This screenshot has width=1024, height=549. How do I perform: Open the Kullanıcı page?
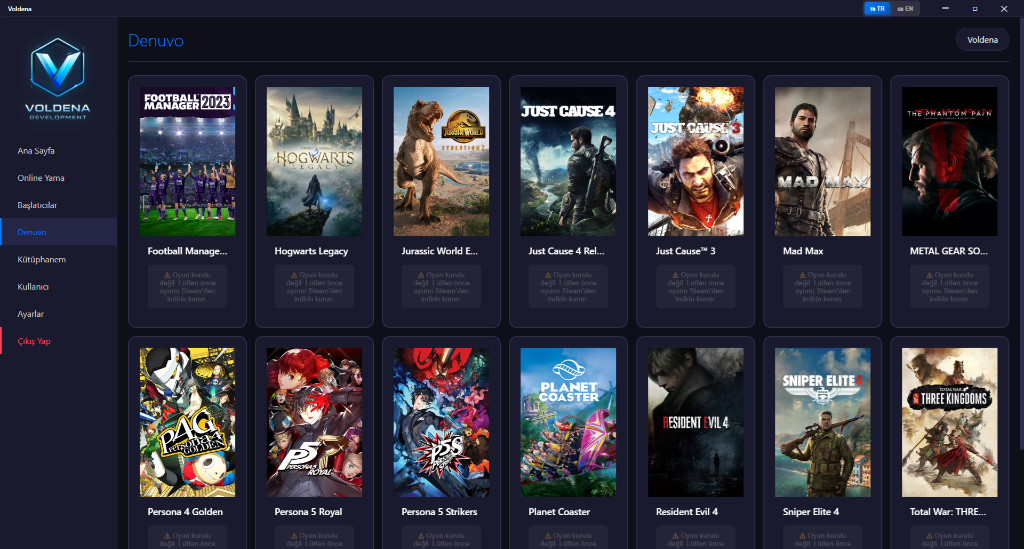click(x=59, y=287)
